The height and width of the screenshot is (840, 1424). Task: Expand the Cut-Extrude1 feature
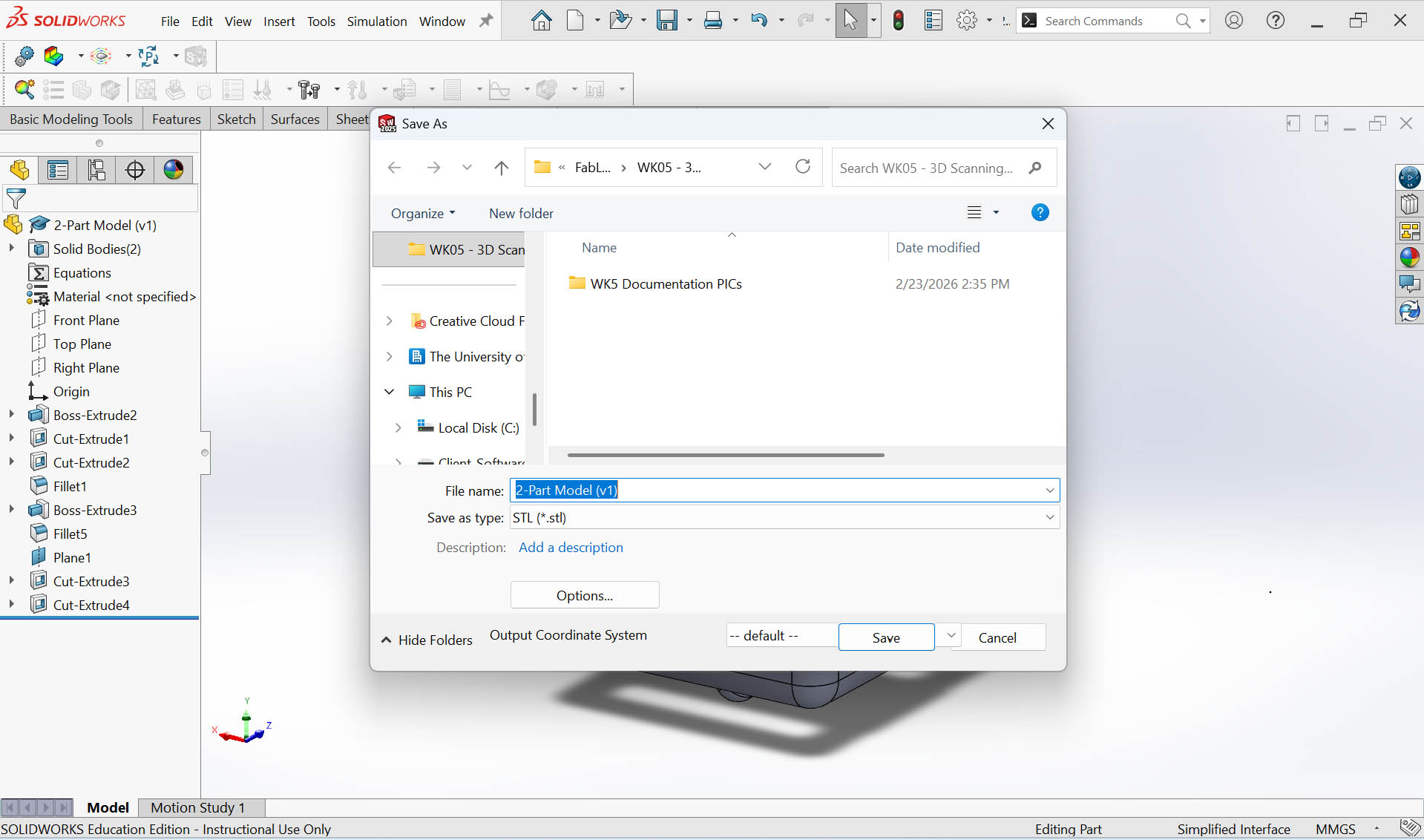pos(11,439)
